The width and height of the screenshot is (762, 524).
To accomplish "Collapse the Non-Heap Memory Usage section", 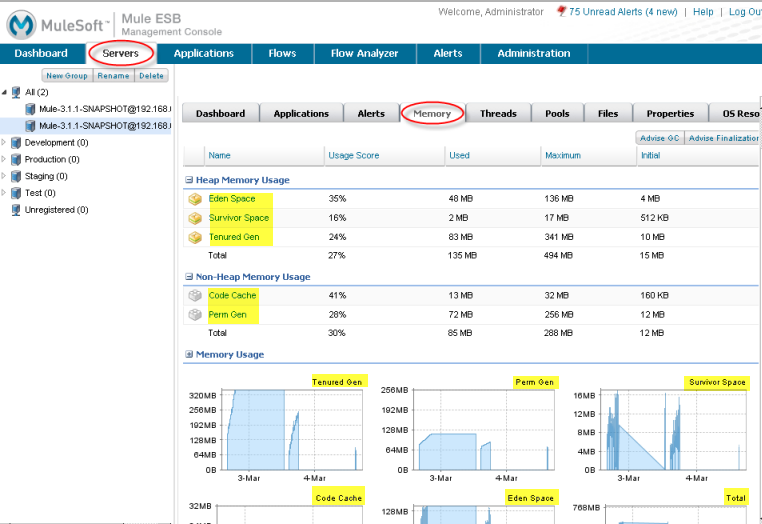I will (x=189, y=277).
